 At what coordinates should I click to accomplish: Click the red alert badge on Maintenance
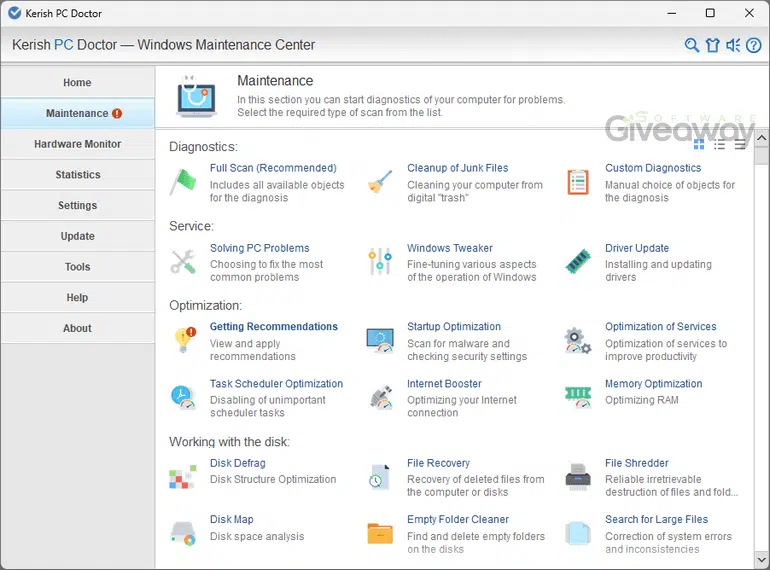pyautogui.click(x=117, y=113)
